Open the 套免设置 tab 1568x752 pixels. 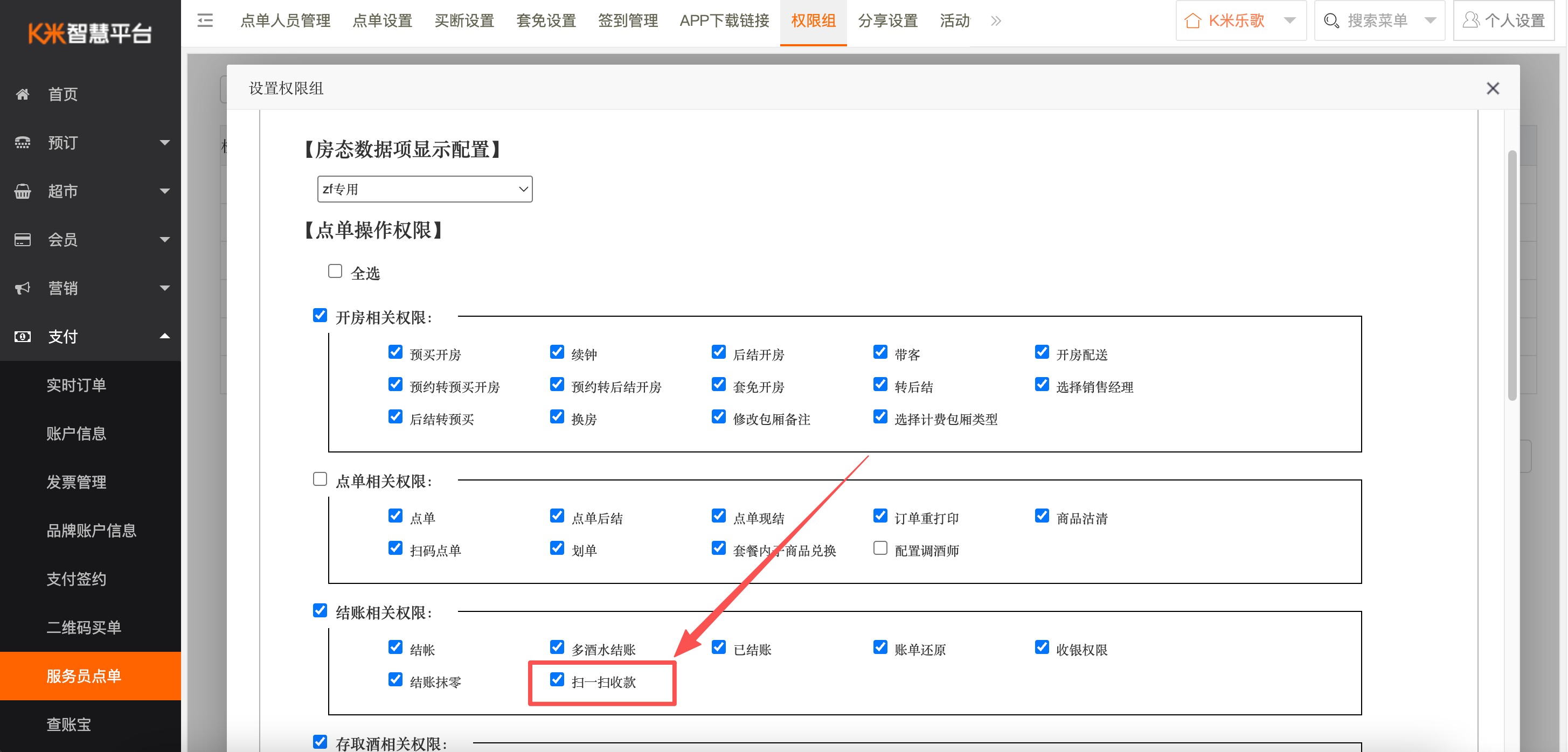546,22
